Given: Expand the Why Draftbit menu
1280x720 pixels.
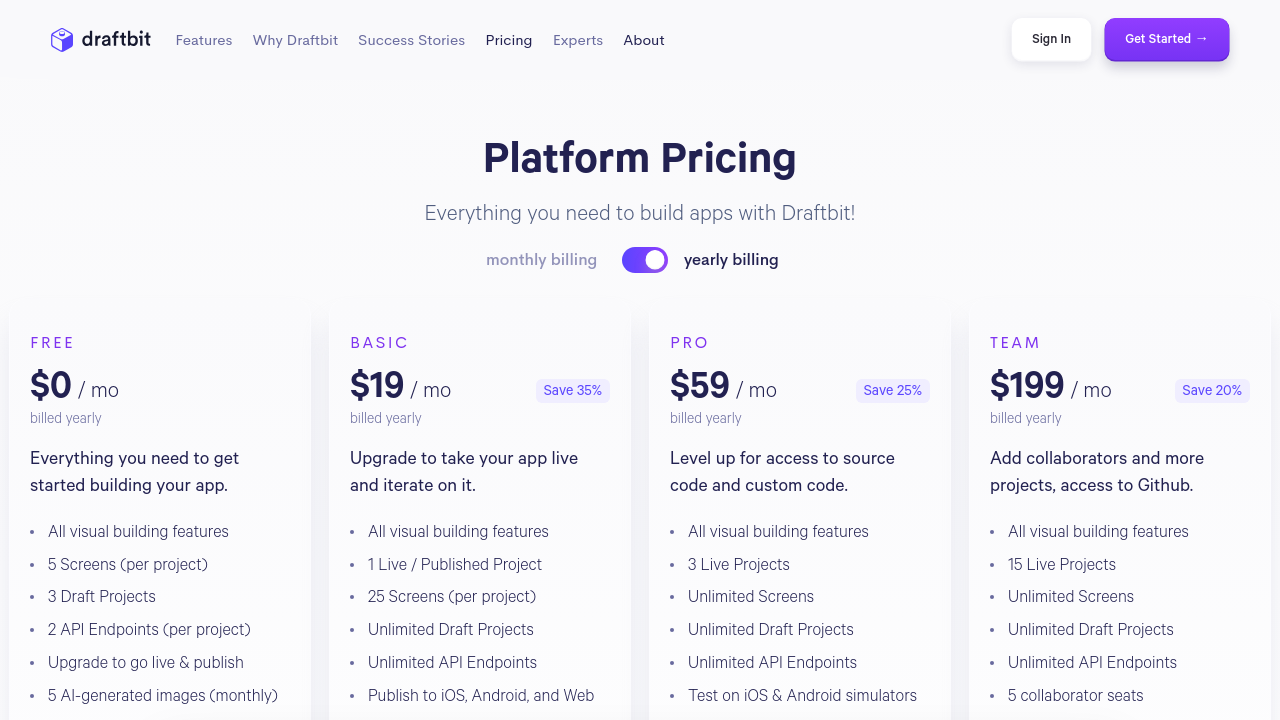Looking at the screenshot, I should tap(295, 41).
